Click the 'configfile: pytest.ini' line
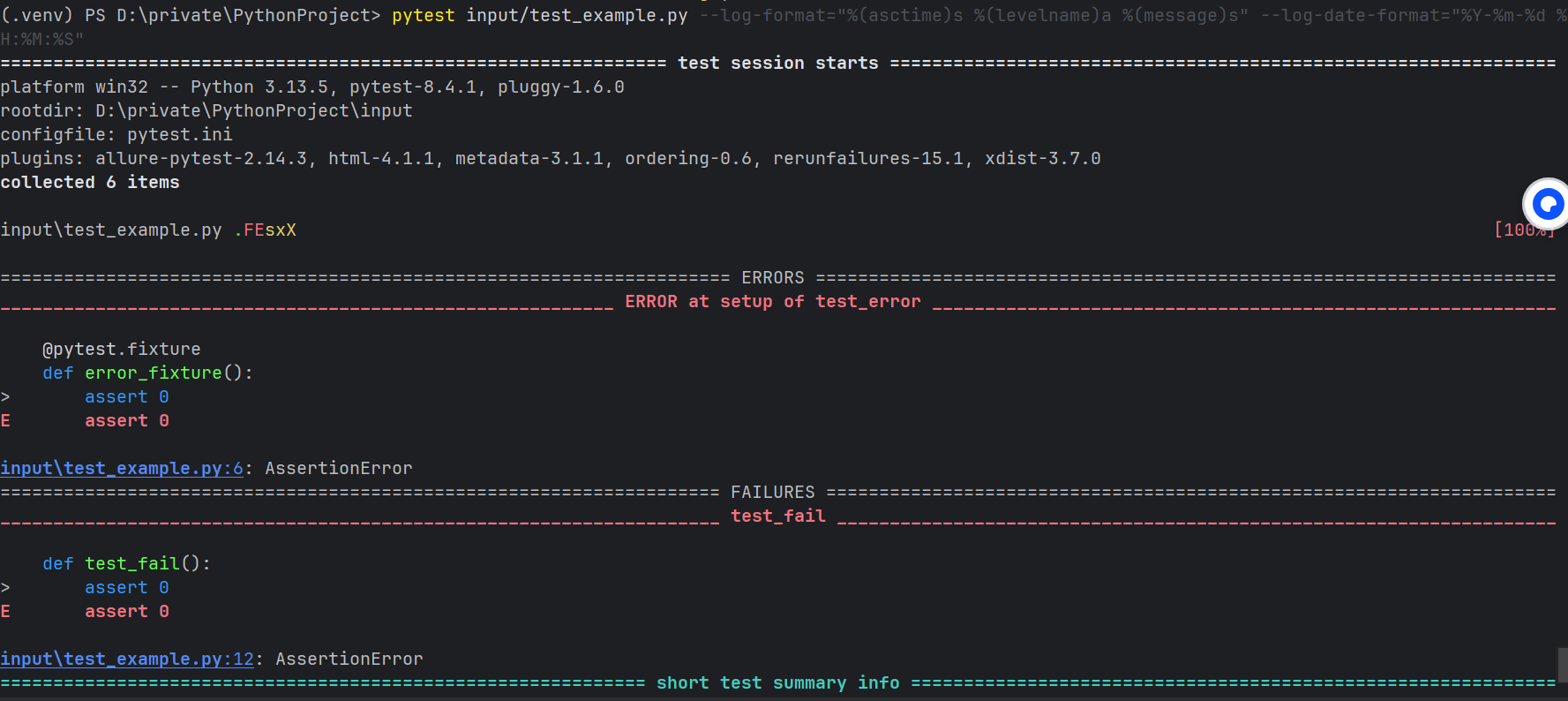1568x701 pixels. [116, 134]
